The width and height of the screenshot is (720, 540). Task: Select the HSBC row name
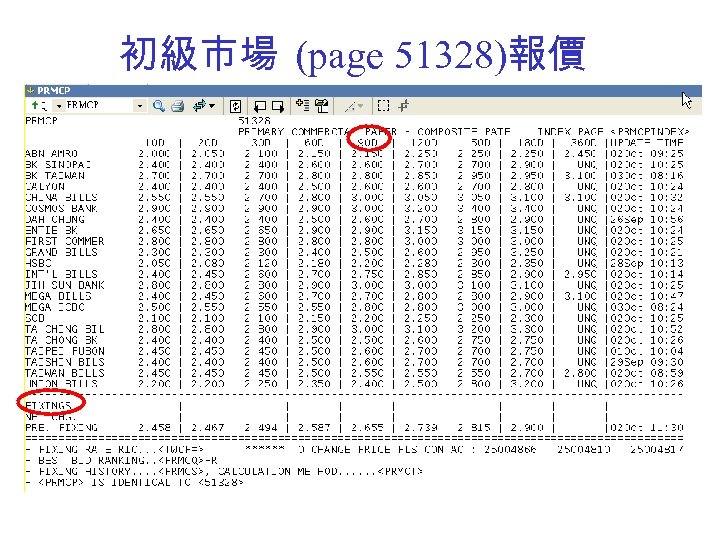[x=38, y=263]
